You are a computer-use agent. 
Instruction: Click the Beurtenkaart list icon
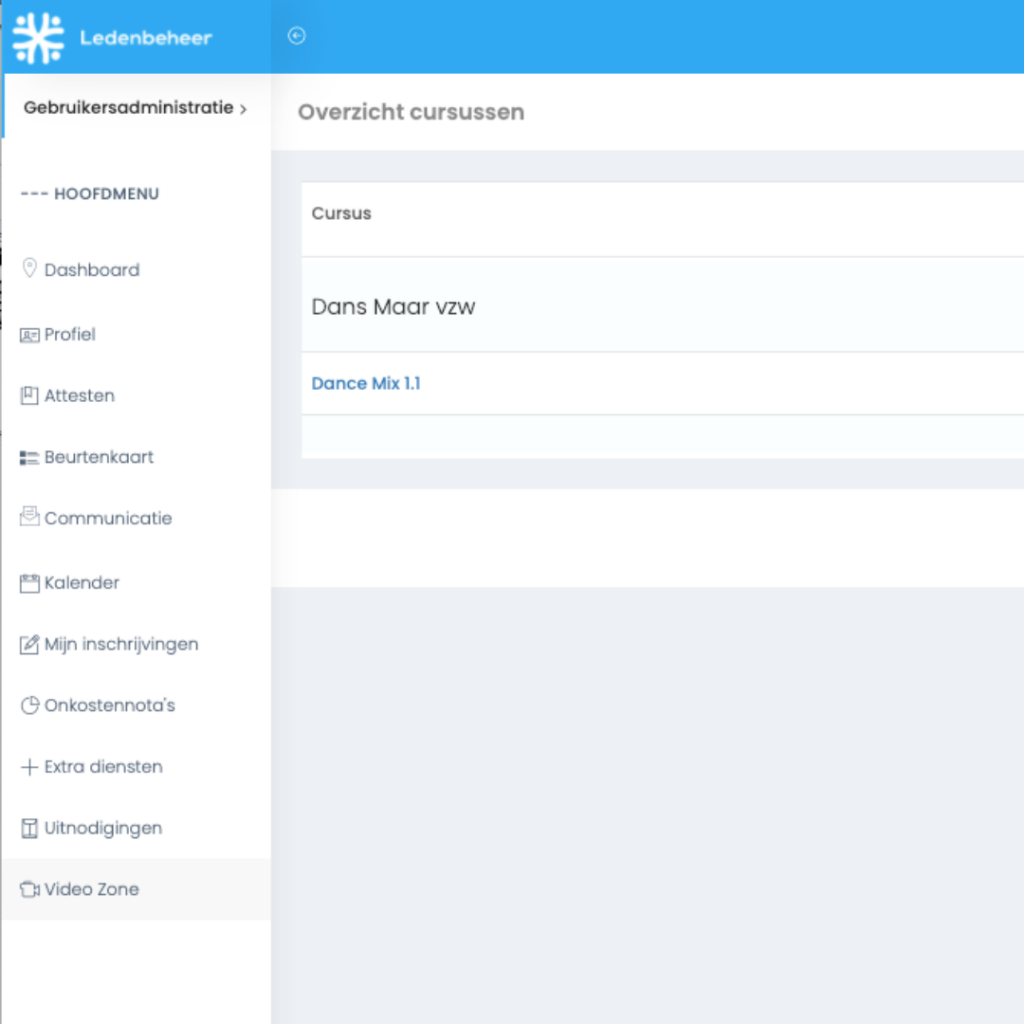[x=29, y=458]
